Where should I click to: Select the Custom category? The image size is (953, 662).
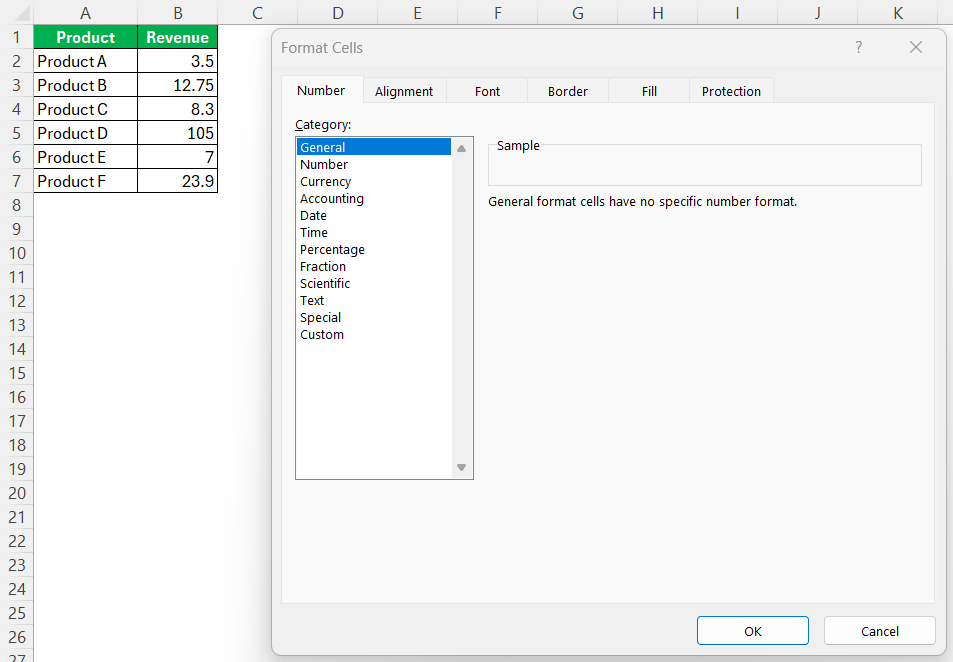pyautogui.click(x=374, y=334)
